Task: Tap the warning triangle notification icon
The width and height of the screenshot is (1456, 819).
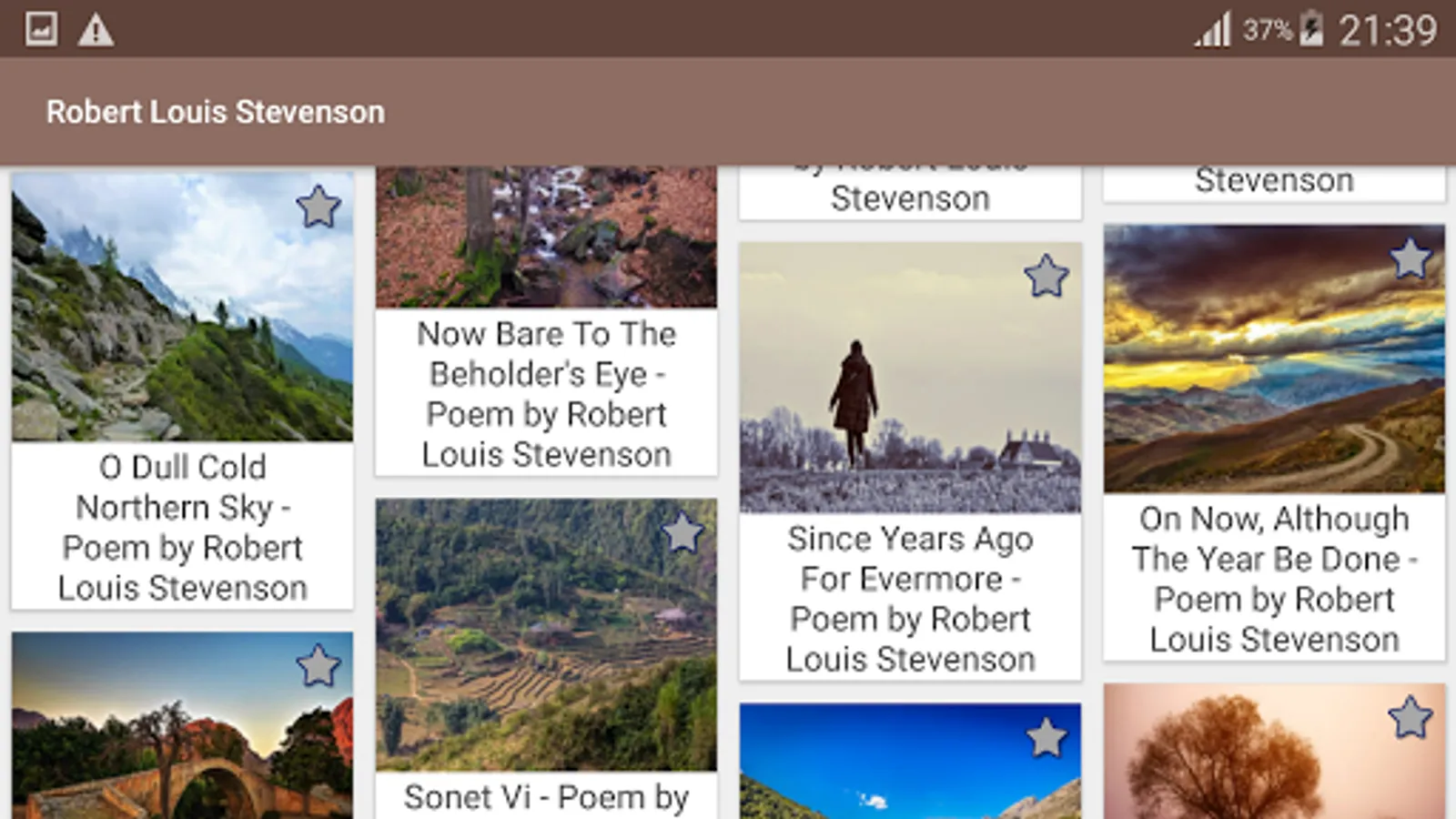Action: pyautogui.click(x=96, y=30)
